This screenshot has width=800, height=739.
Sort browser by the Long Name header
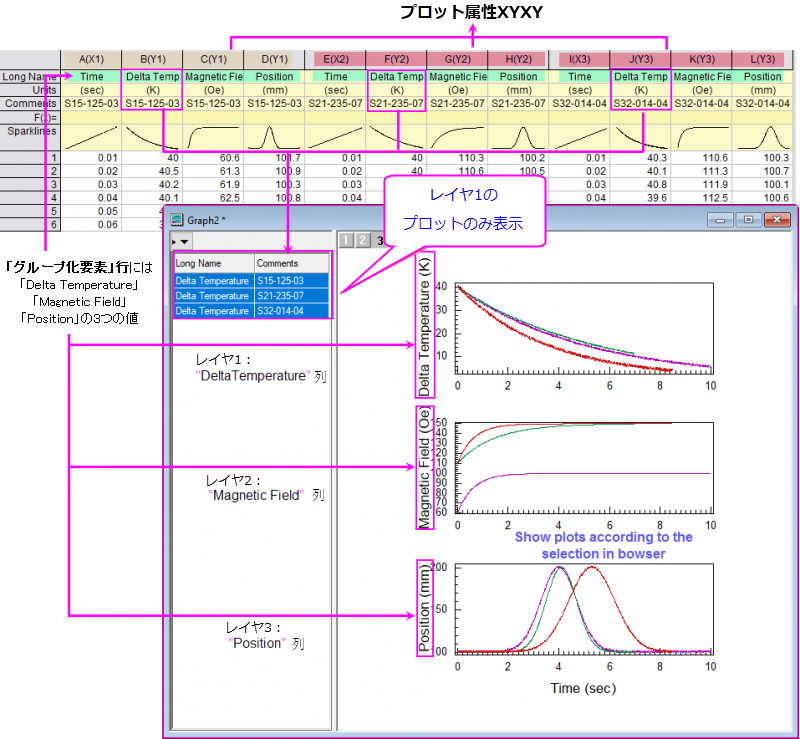pos(214,263)
